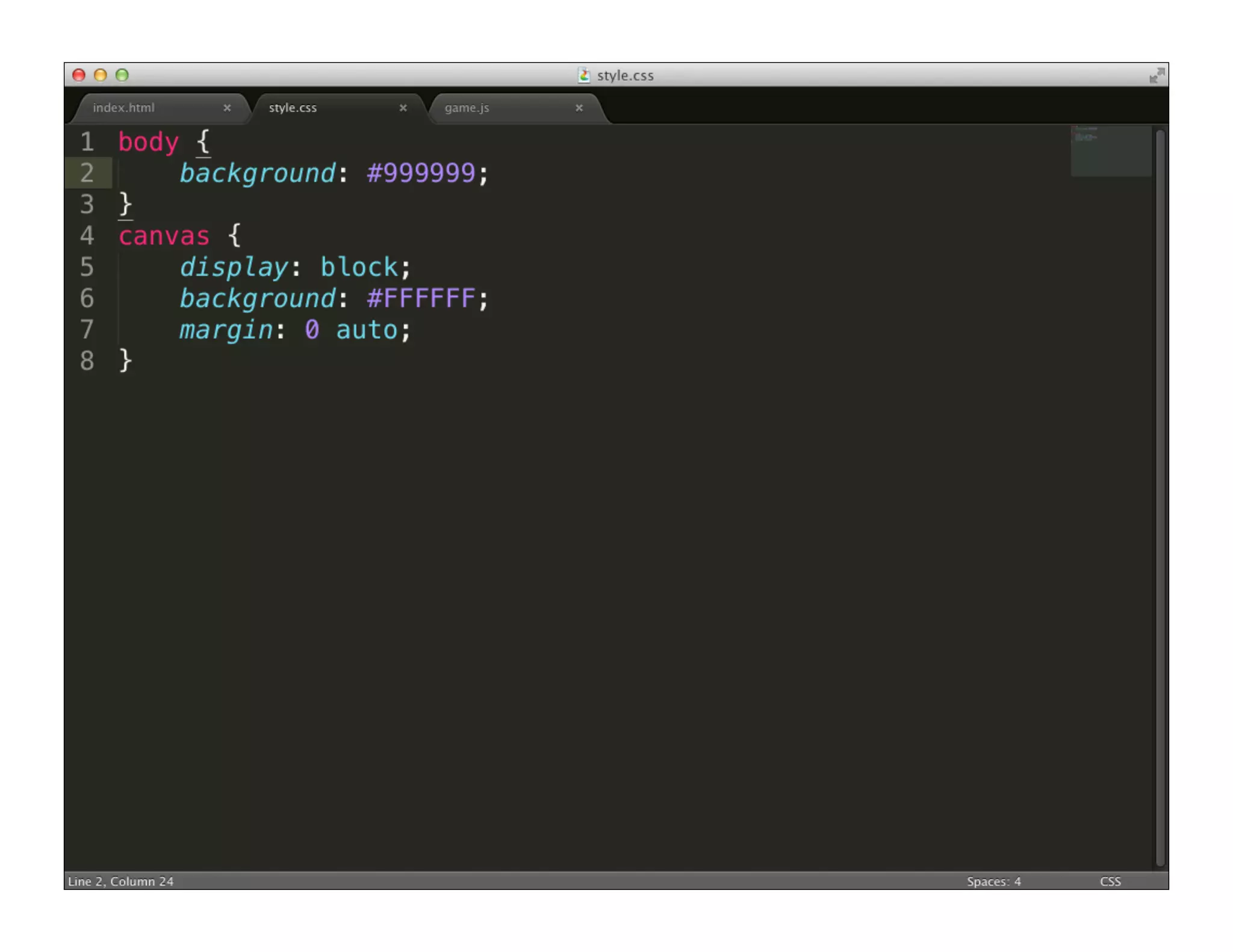Close the game.js tab
1233x952 pixels.
tap(579, 108)
